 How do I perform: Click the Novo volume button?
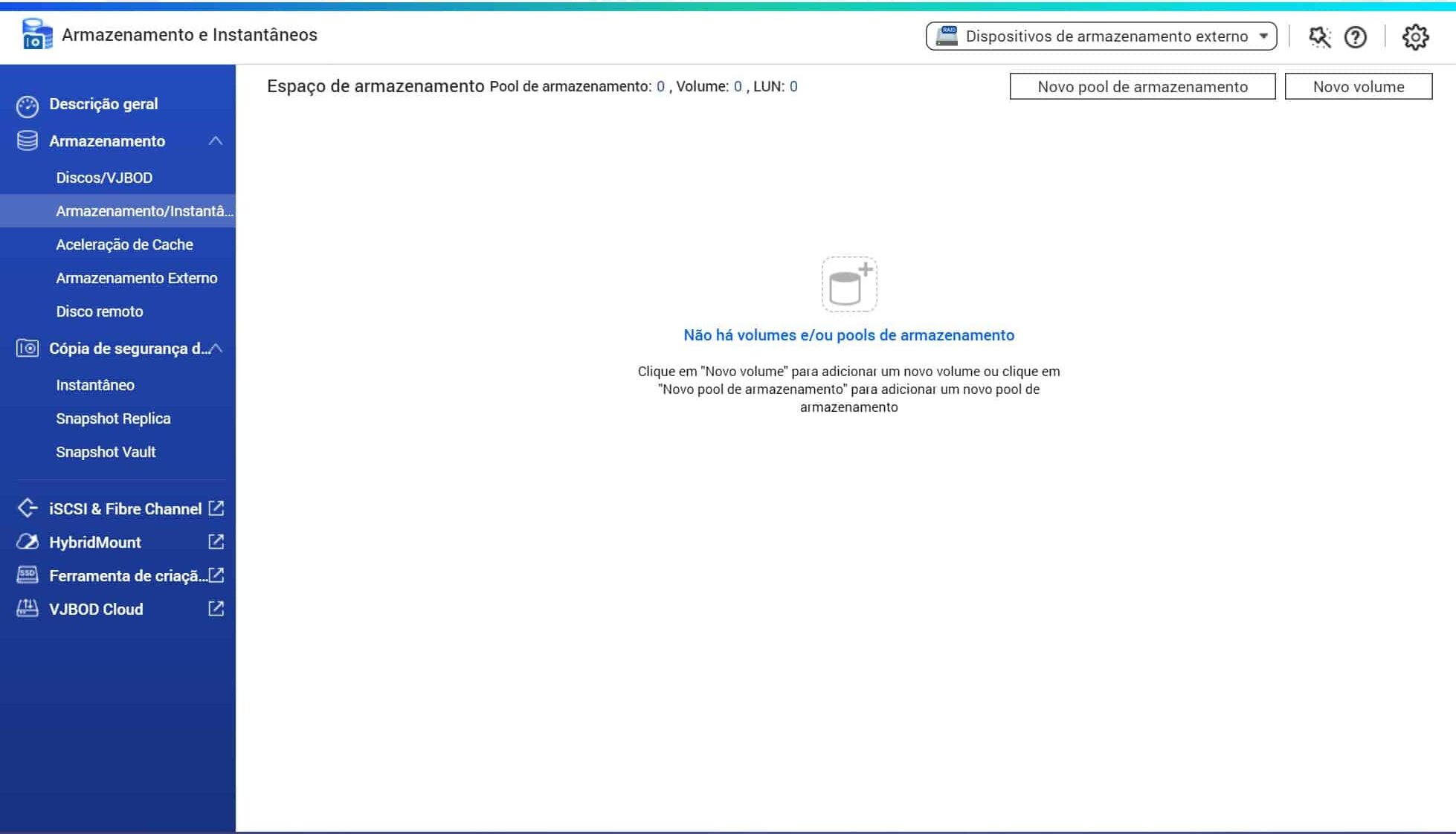(1358, 86)
